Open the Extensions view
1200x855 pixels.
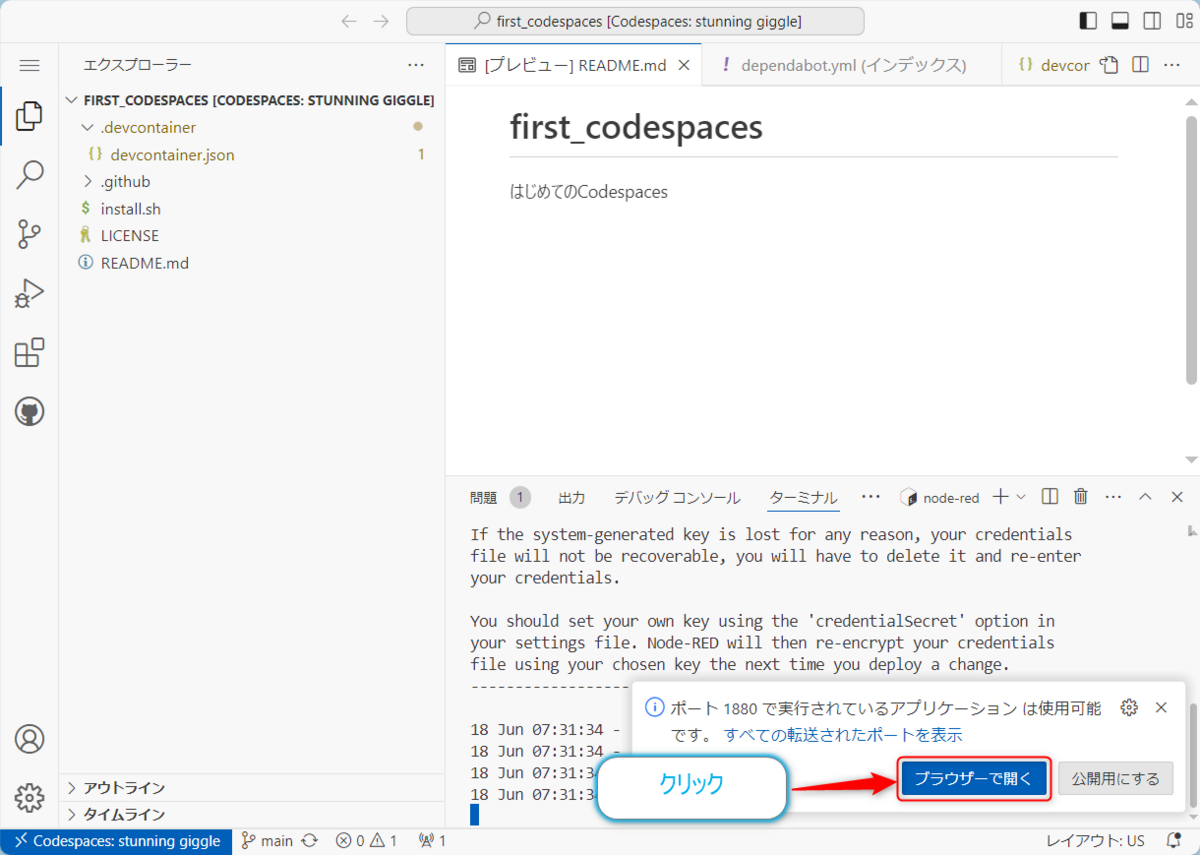(x=29, y=352)
